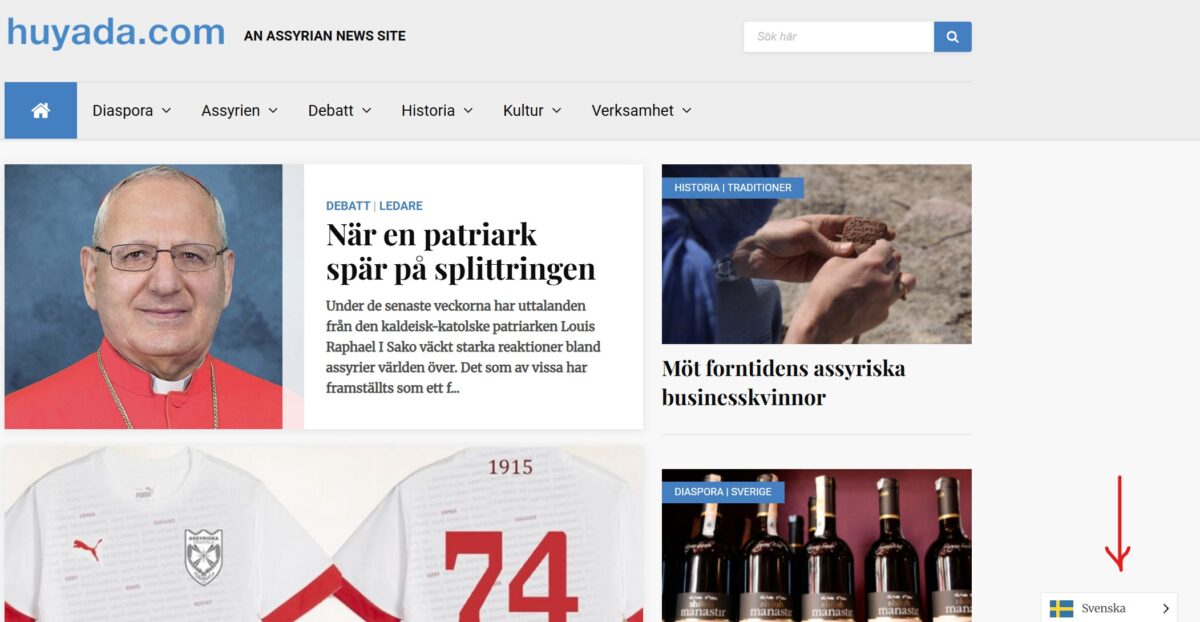The width and height of the screenshot is (1200, 622).
Task: Click the home icon in navigation bar
Action: click(x=41, y=110)
